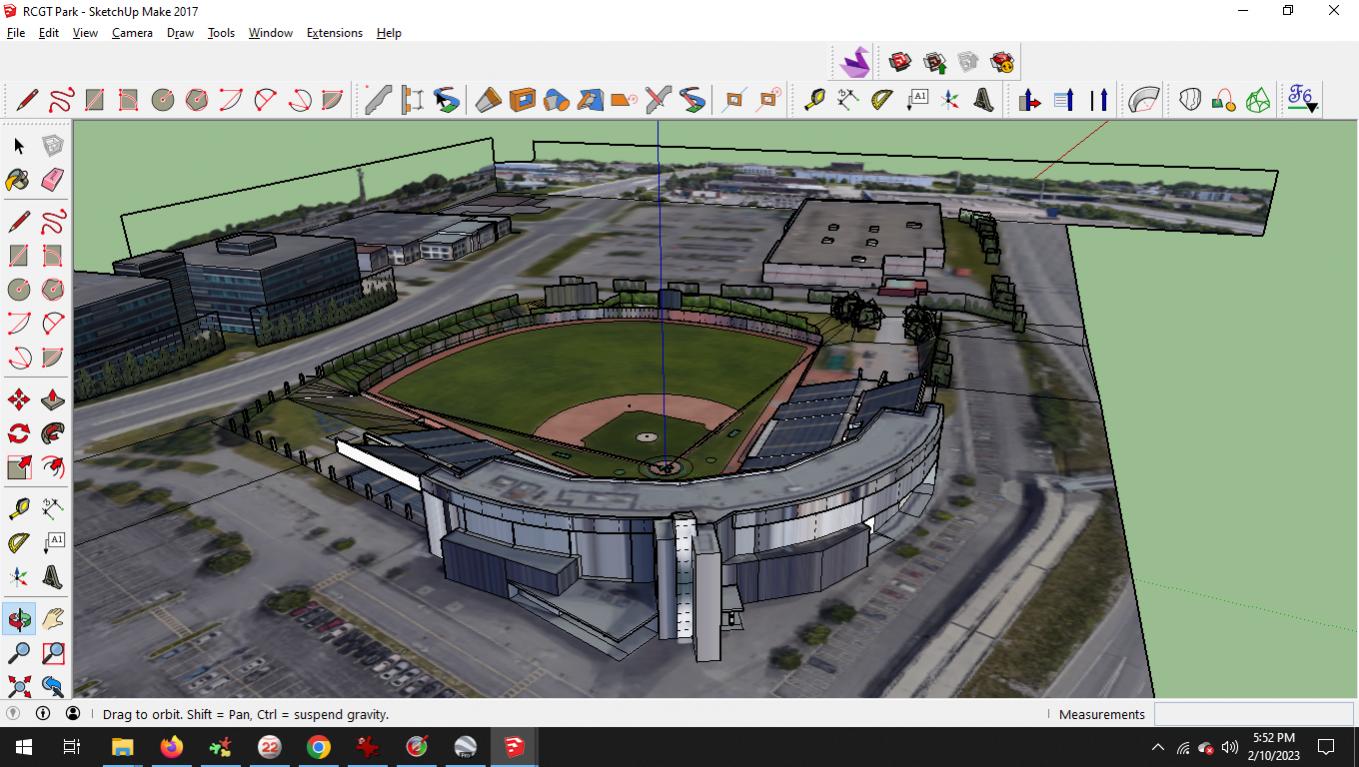Click the geo-location status bar icon
Viewport: 1359px width, 767px height.
click(13, 714)
